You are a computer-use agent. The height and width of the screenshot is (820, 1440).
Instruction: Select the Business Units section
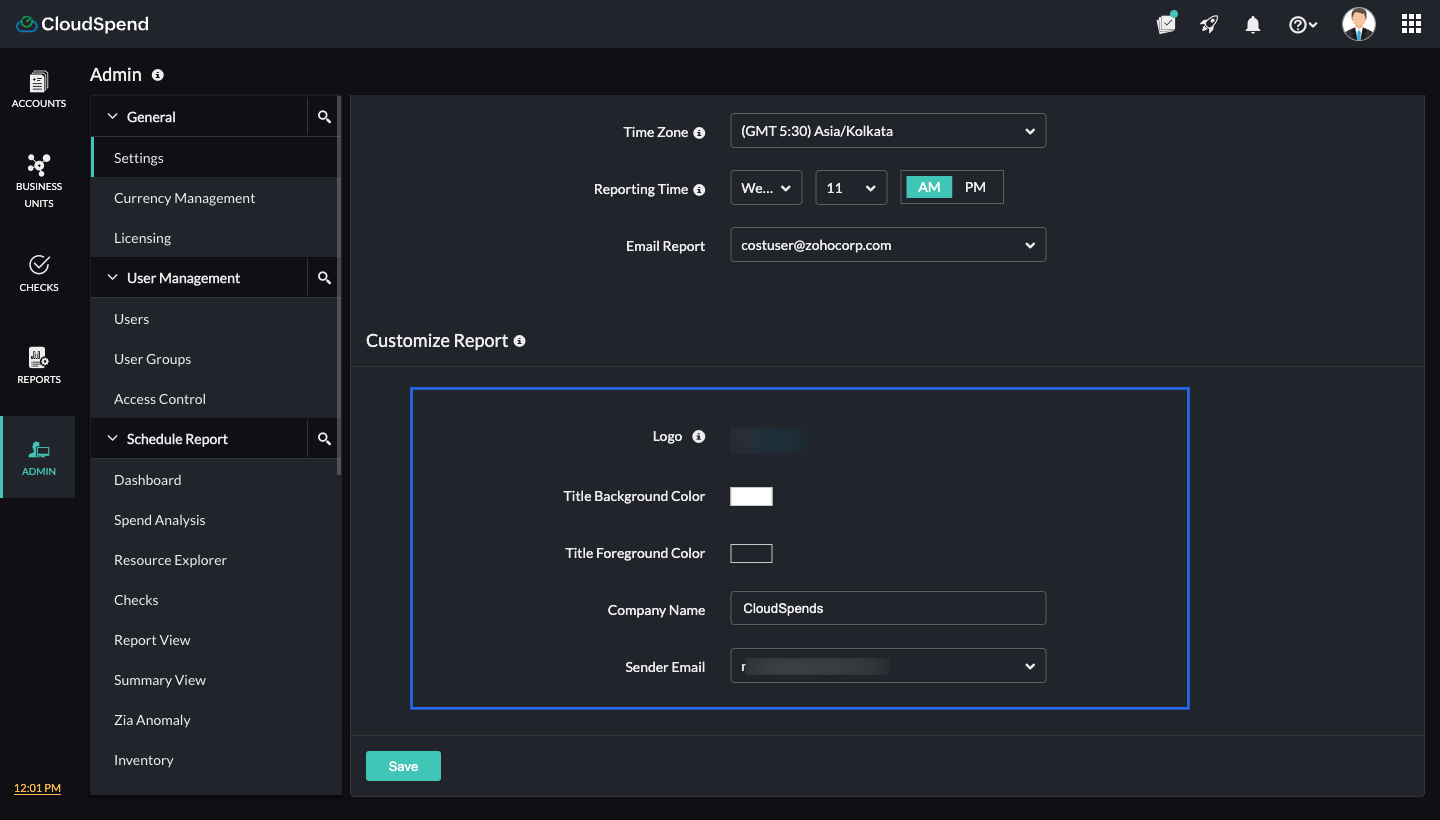coord(38,180)
